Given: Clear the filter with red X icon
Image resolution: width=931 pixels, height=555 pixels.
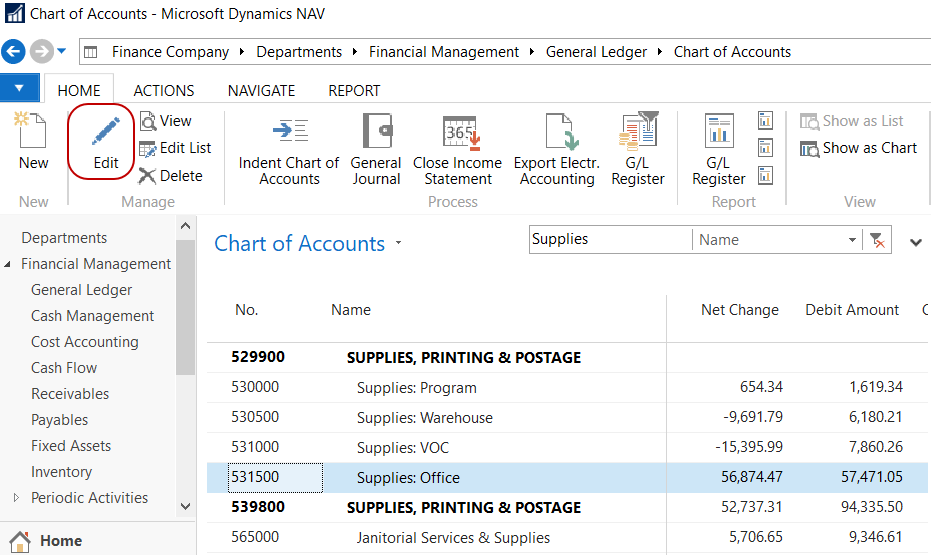Looking at the screenshot, I should click(878, 240).
